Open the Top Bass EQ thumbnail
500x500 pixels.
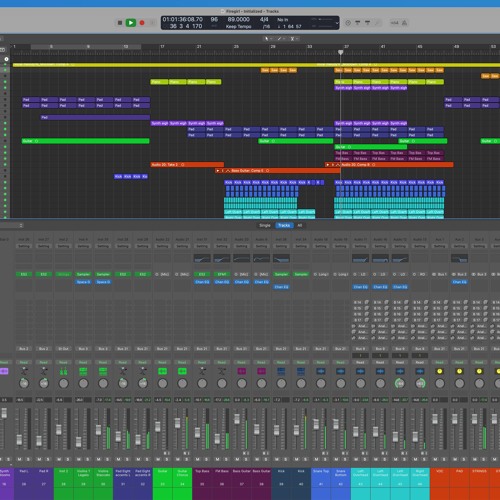(x=202, y=258)
